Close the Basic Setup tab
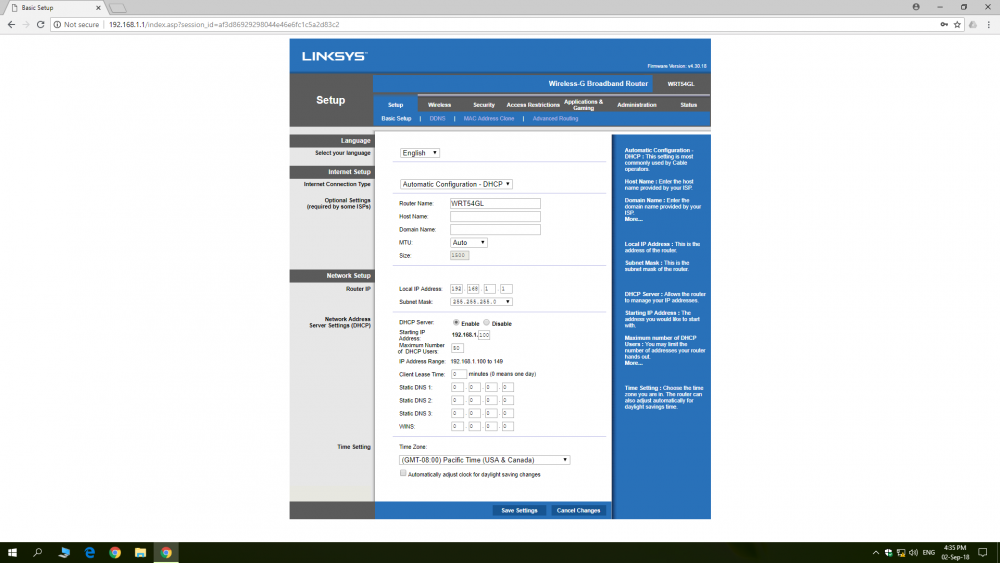Screen dimensions: 1000x563 (98, 8)
